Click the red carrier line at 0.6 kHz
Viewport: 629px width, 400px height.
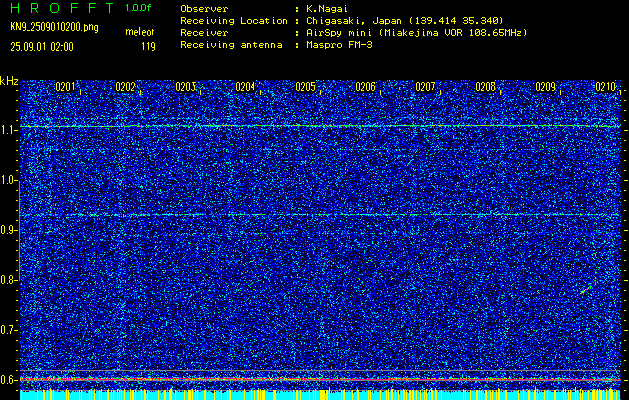point(320,379)
